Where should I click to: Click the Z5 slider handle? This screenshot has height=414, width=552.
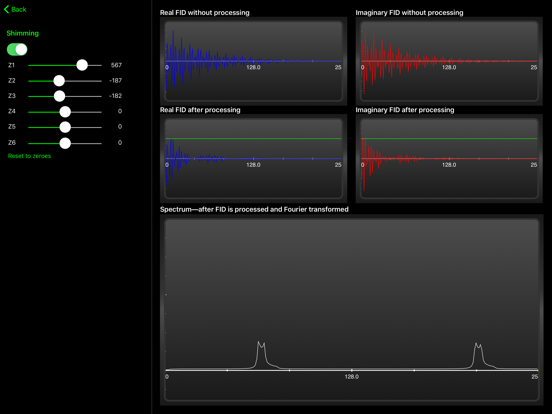coord(65,127)
